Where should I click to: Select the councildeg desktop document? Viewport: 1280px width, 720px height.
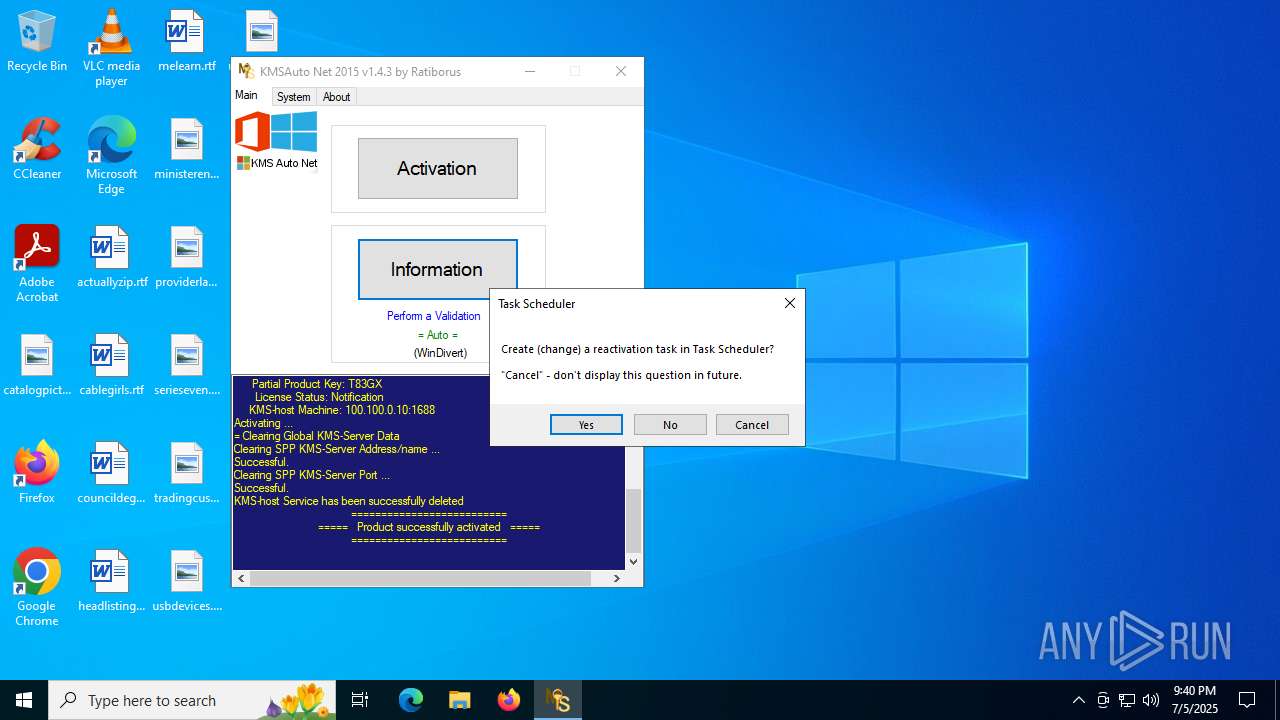click(111, 473)
